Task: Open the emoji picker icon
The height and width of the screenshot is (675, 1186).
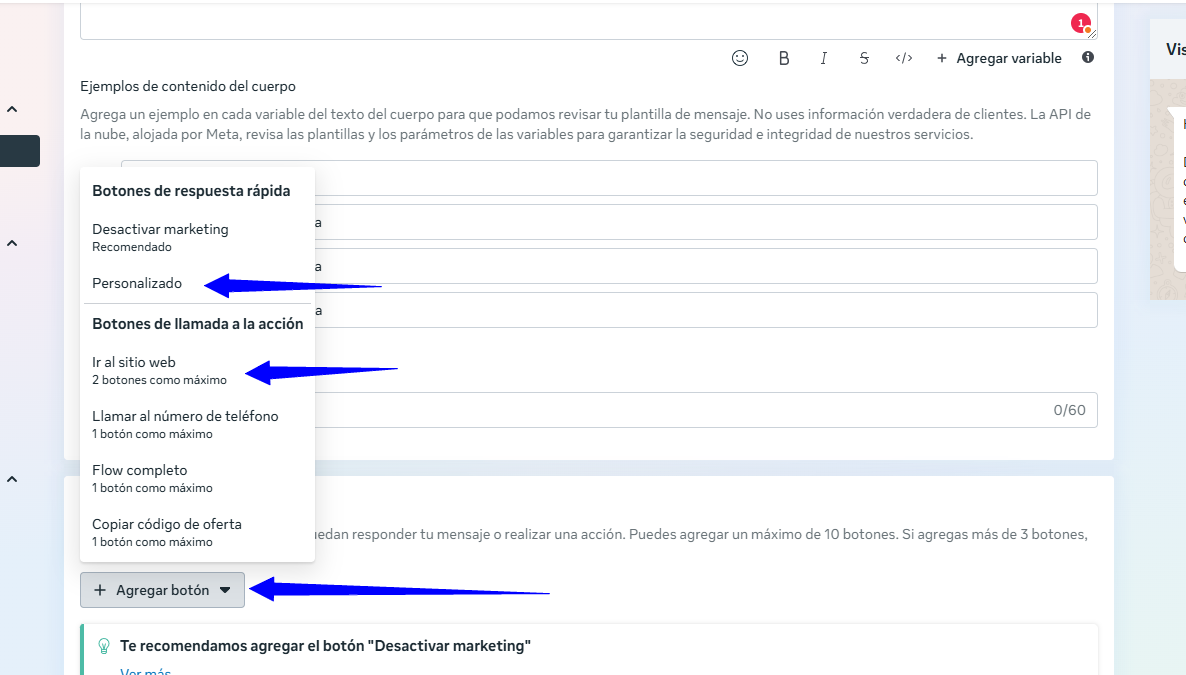Action: tap(740, 58)
